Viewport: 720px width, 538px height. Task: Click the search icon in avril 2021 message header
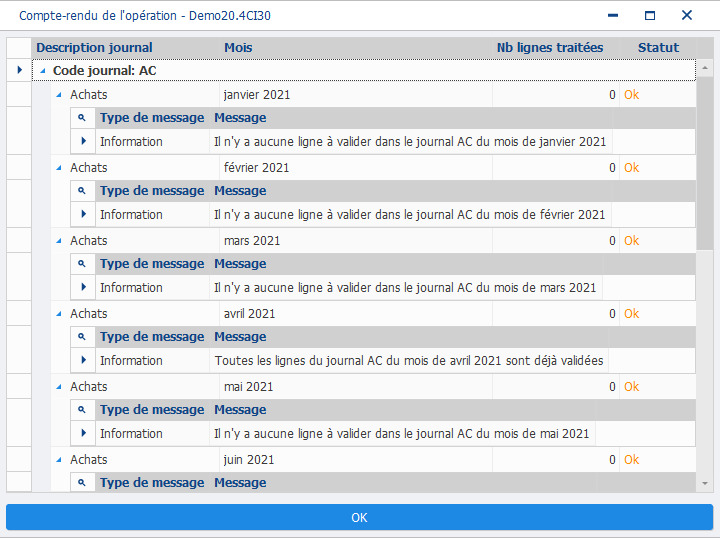pos(82,337)
